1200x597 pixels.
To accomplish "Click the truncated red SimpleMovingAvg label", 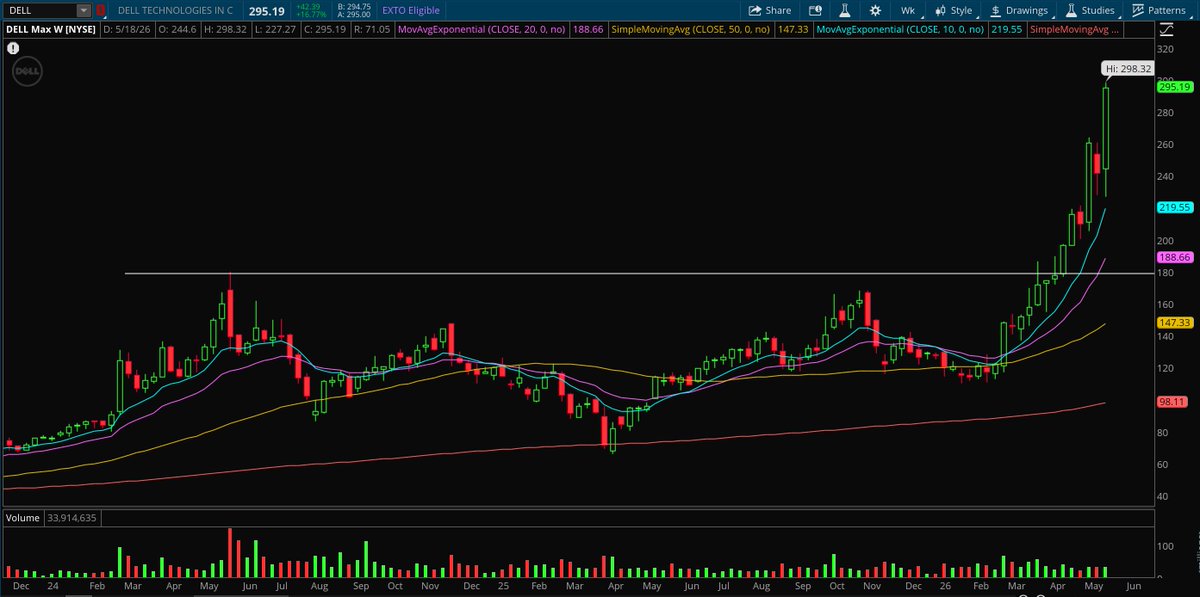I will (x=1074, y=30).
